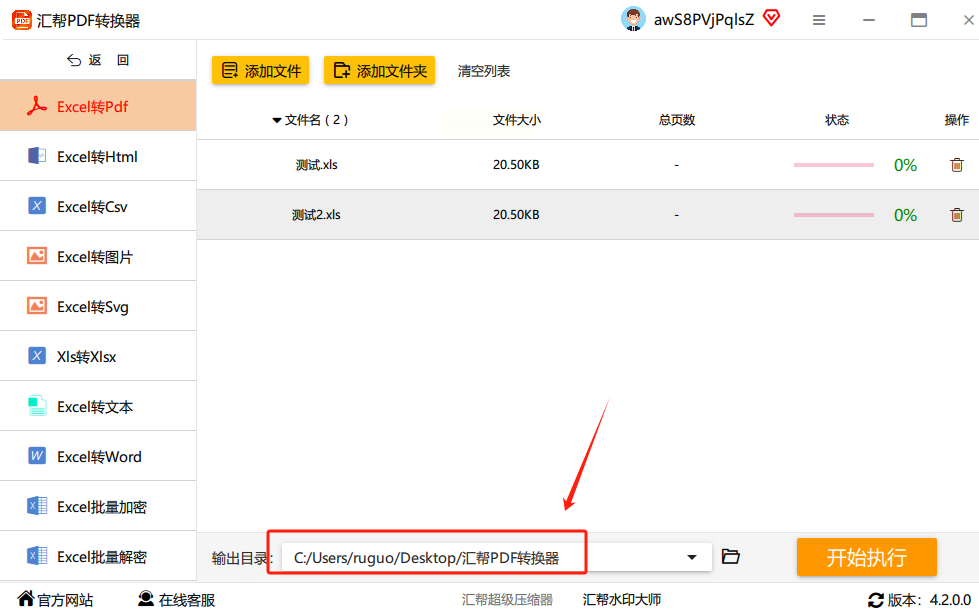Image resolution: width=979 pixels, height=613 pixels.
Task: Click the progress bar for 测试.xls
Action: point(834,165)
